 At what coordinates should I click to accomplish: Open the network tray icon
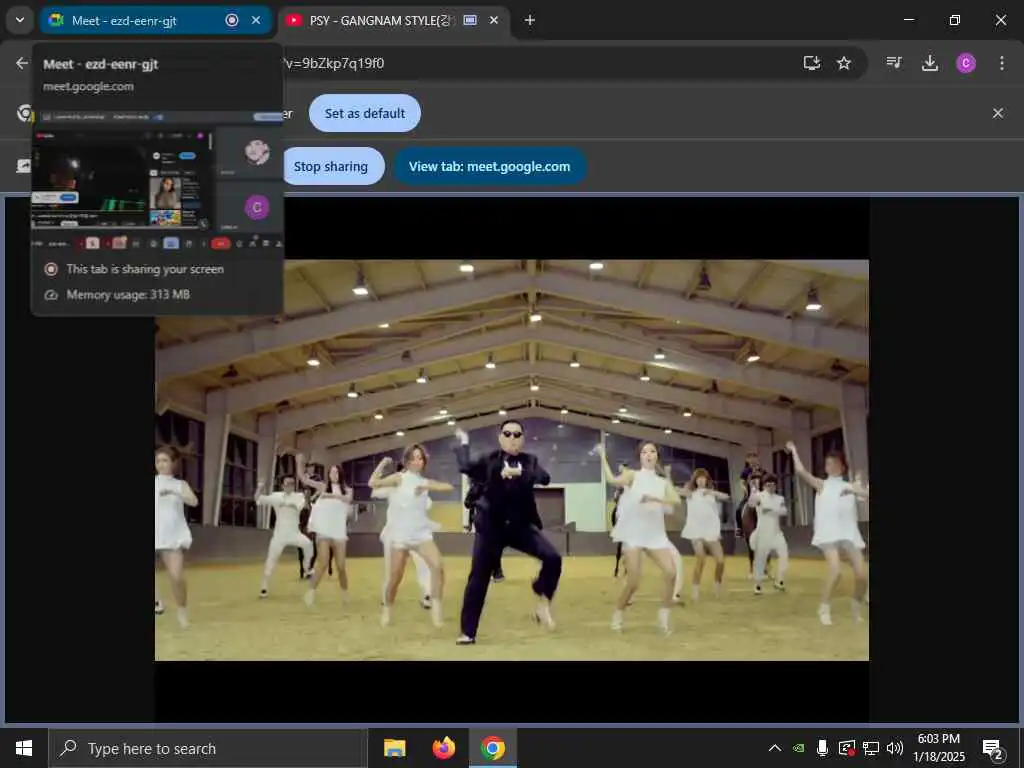point(871,748)
